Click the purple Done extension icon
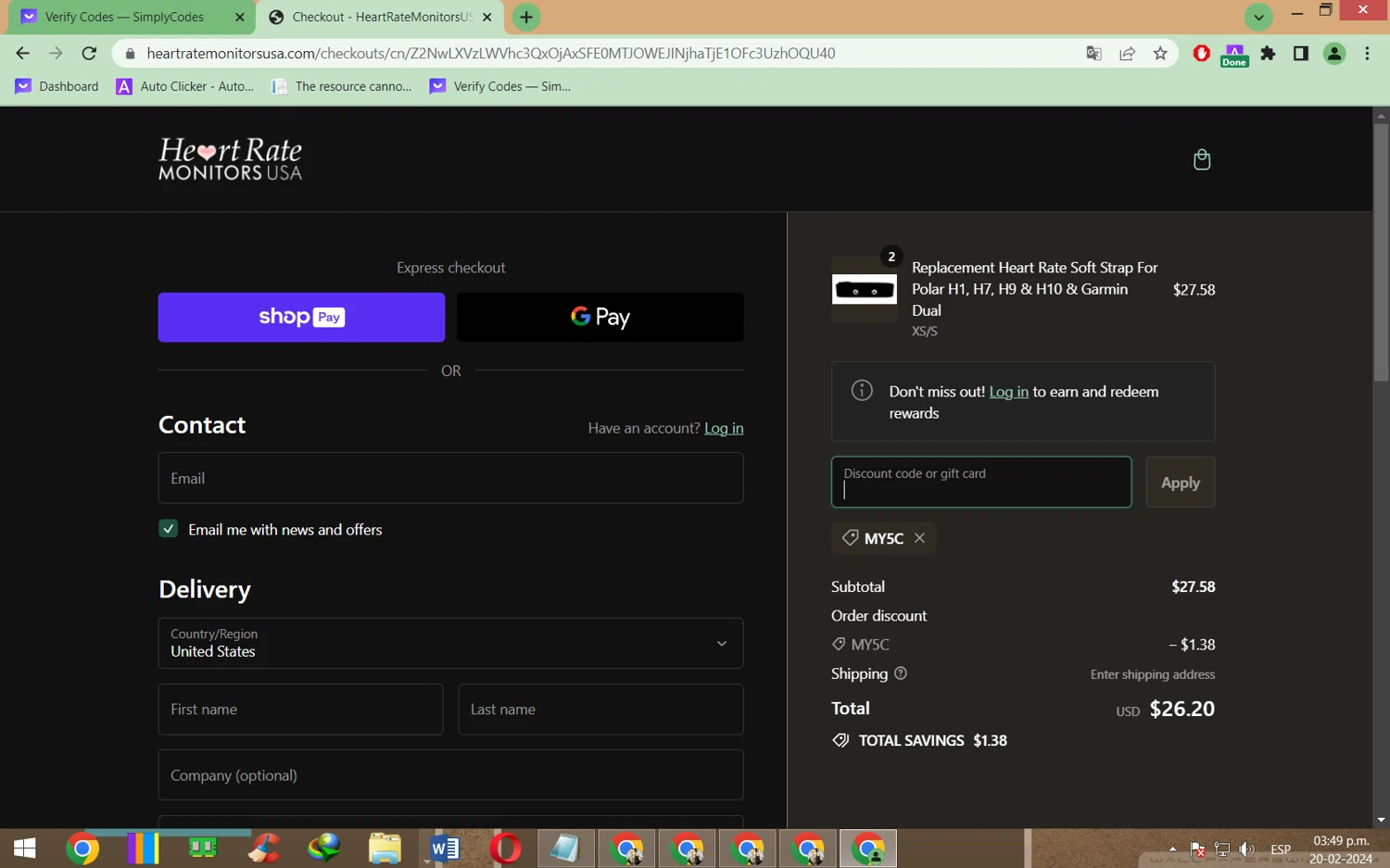 (1234, 56)
